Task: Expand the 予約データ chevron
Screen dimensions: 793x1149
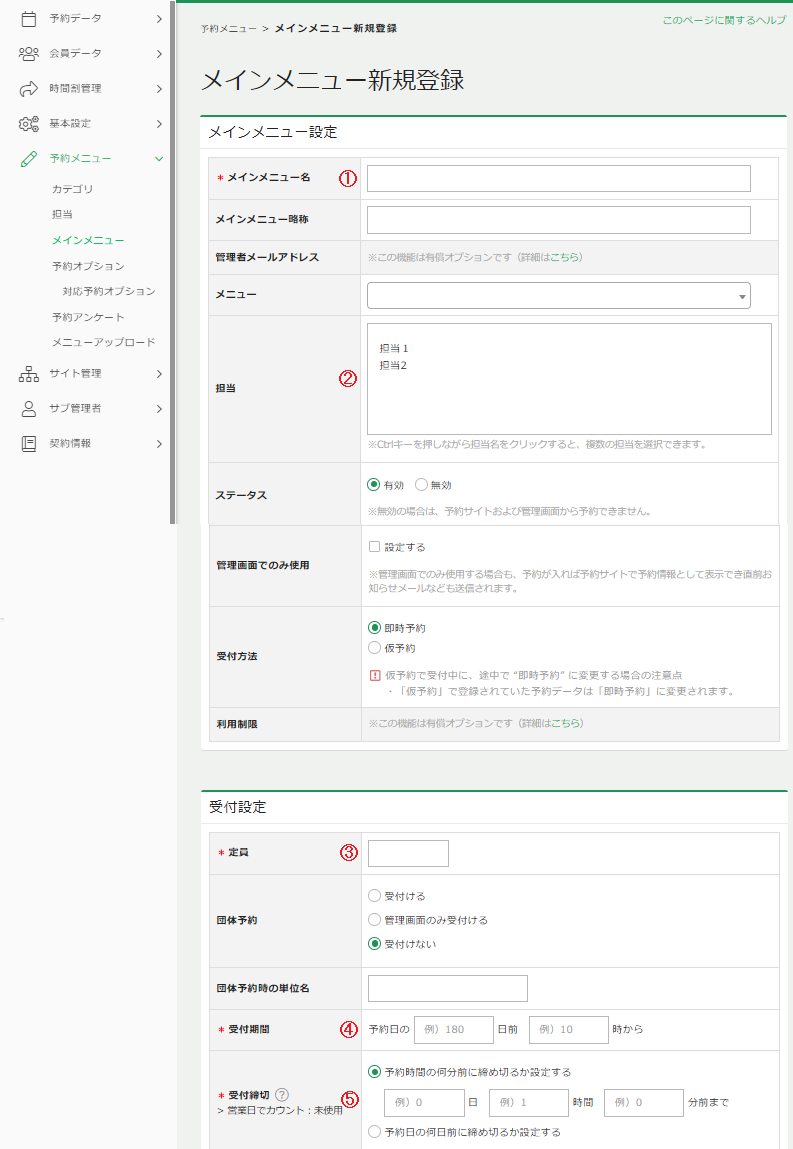Action: pyautogui.click(x=159, y=19)
